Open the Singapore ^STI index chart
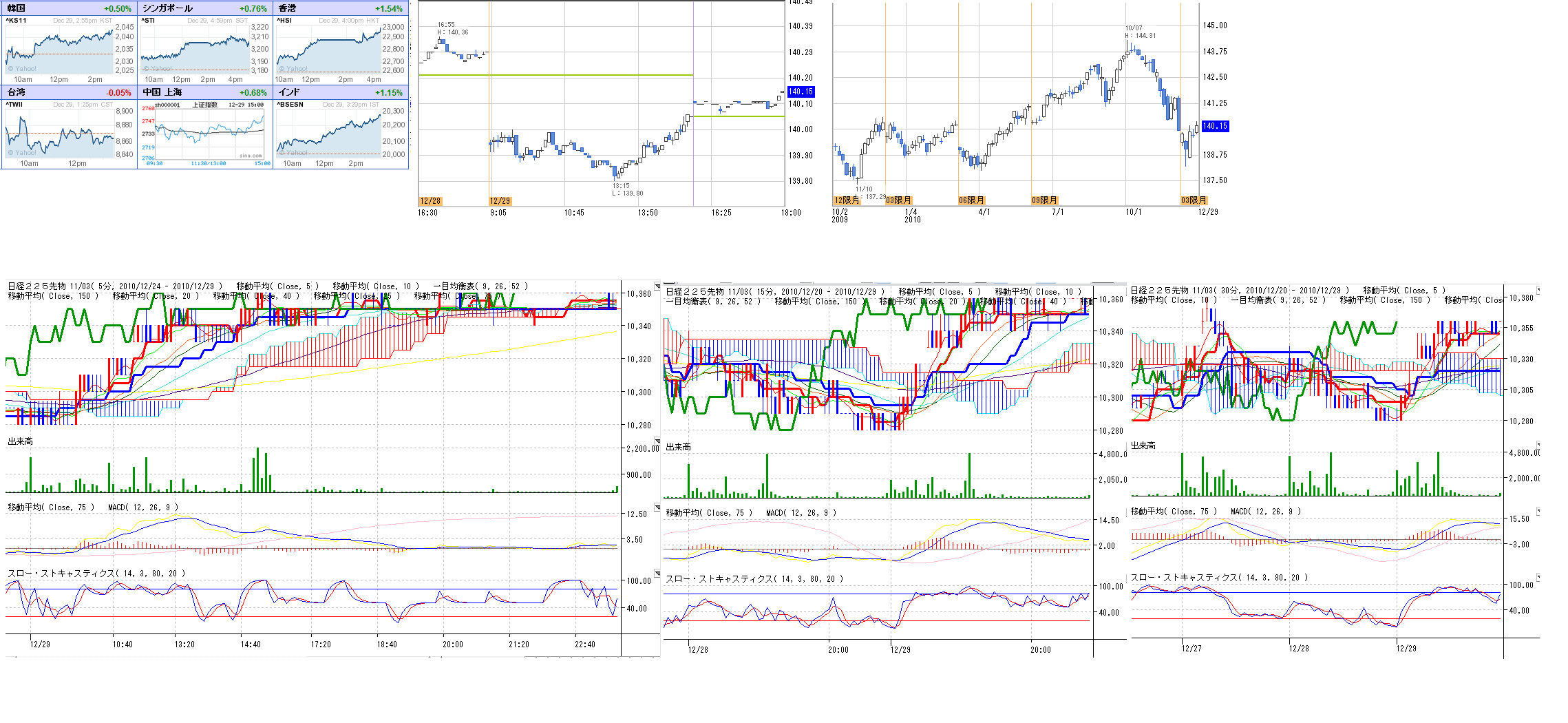This screenshot has width=1568, height=723. tap(195, 50)
